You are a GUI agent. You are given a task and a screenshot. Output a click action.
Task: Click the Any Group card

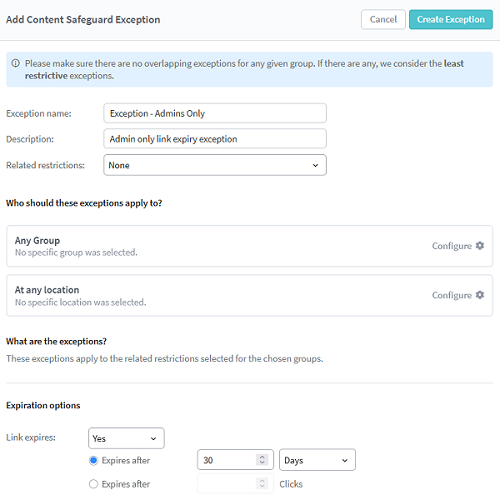(x=250, y=246)
